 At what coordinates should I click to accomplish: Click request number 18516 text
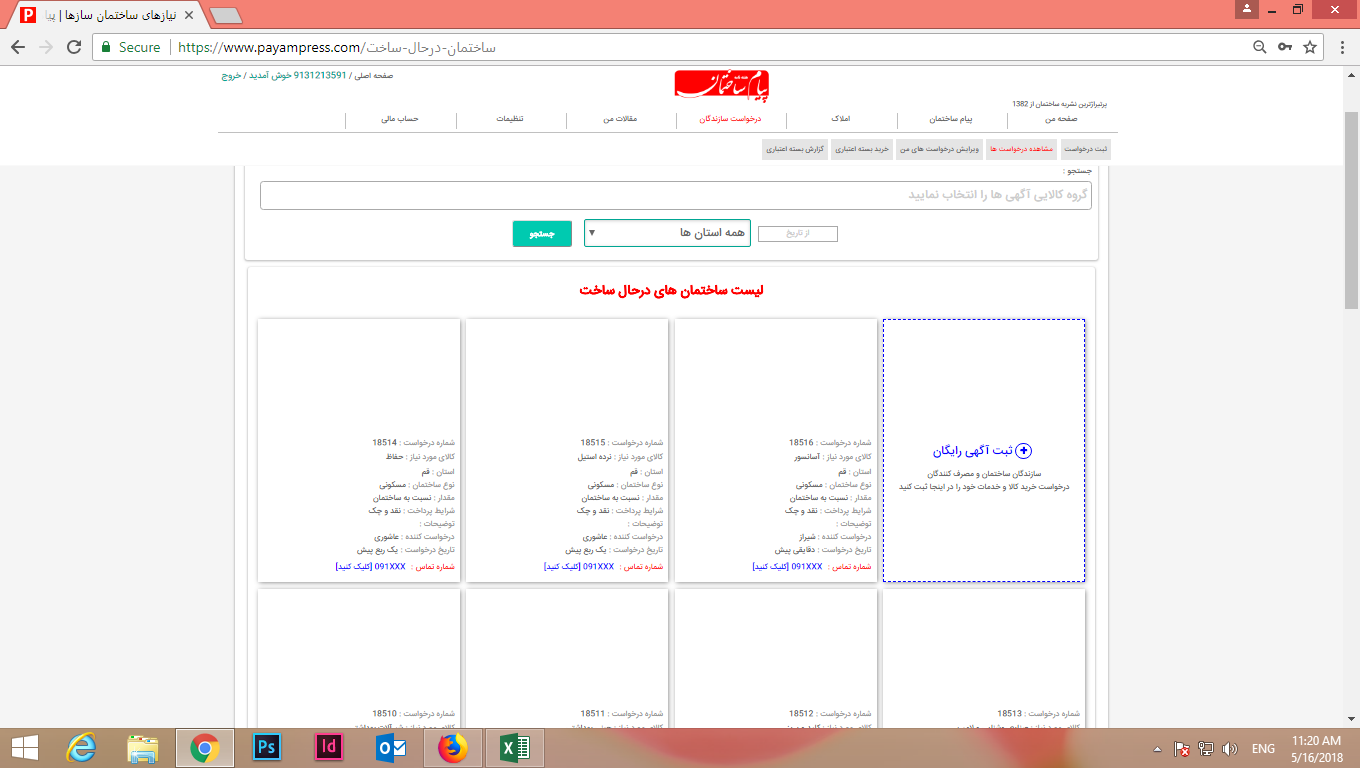click(x=801, y=442)
